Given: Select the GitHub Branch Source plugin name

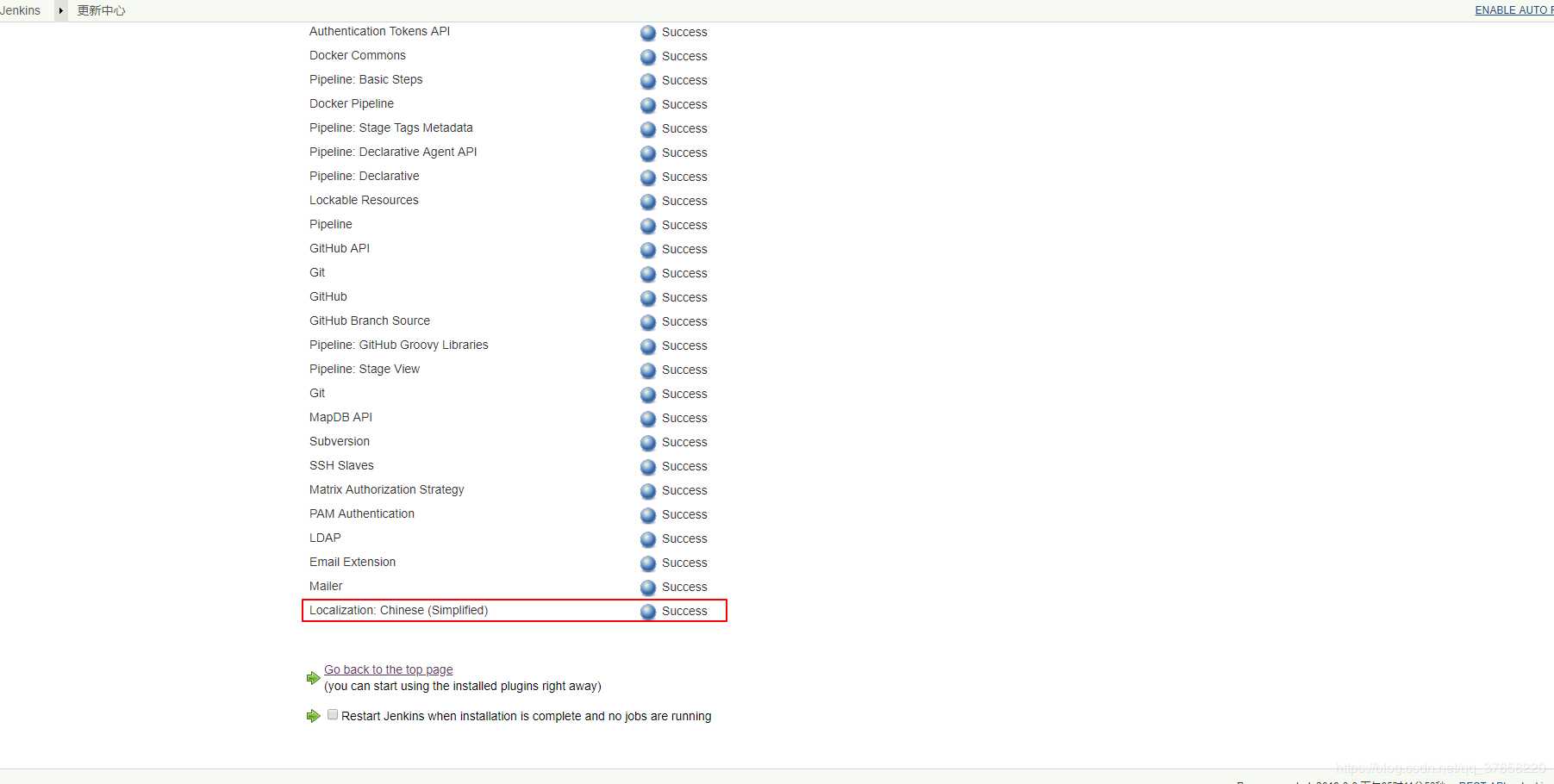Looking at the screenshot, I should [370, 320].
